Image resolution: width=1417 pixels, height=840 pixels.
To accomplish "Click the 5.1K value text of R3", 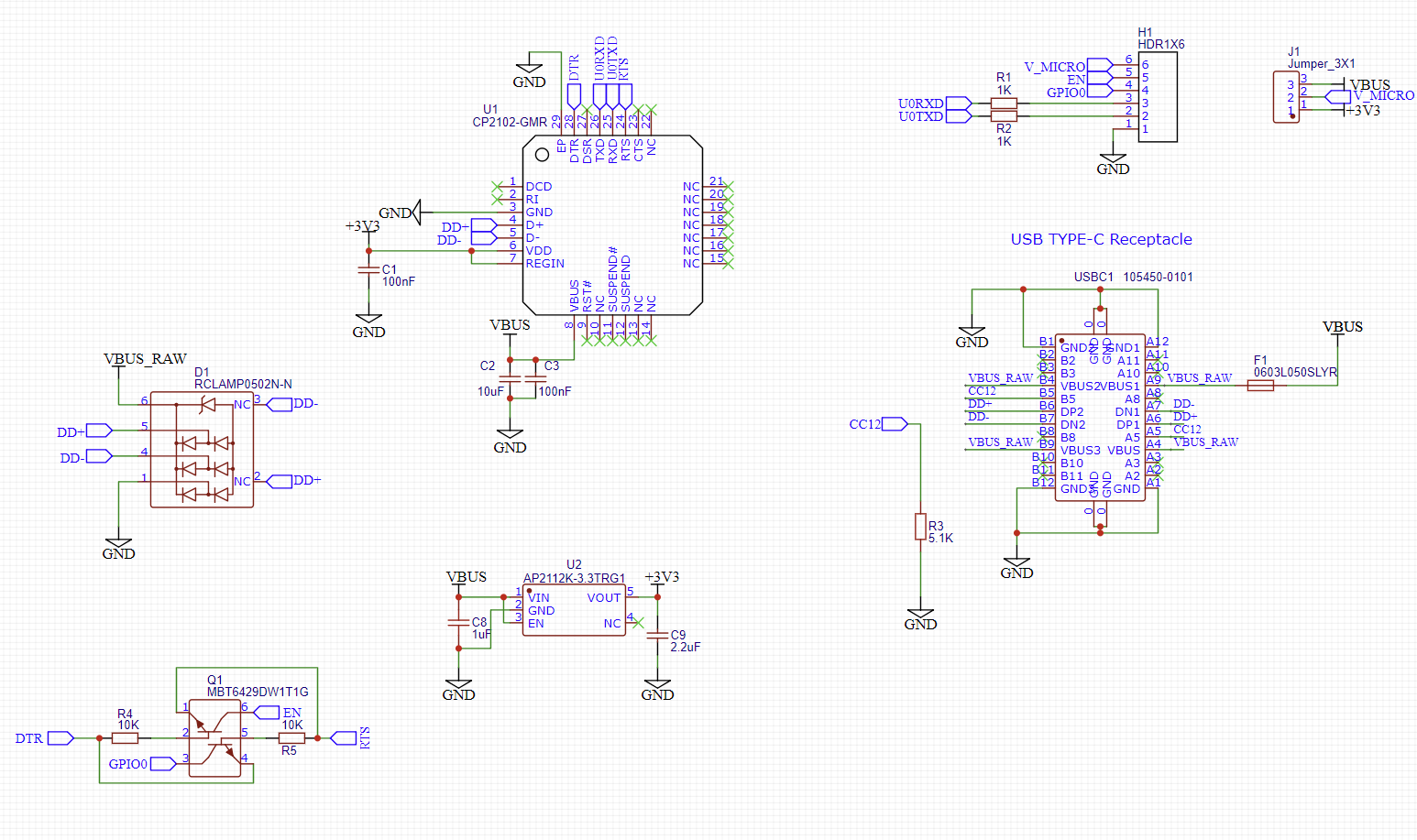I will 941,539.
